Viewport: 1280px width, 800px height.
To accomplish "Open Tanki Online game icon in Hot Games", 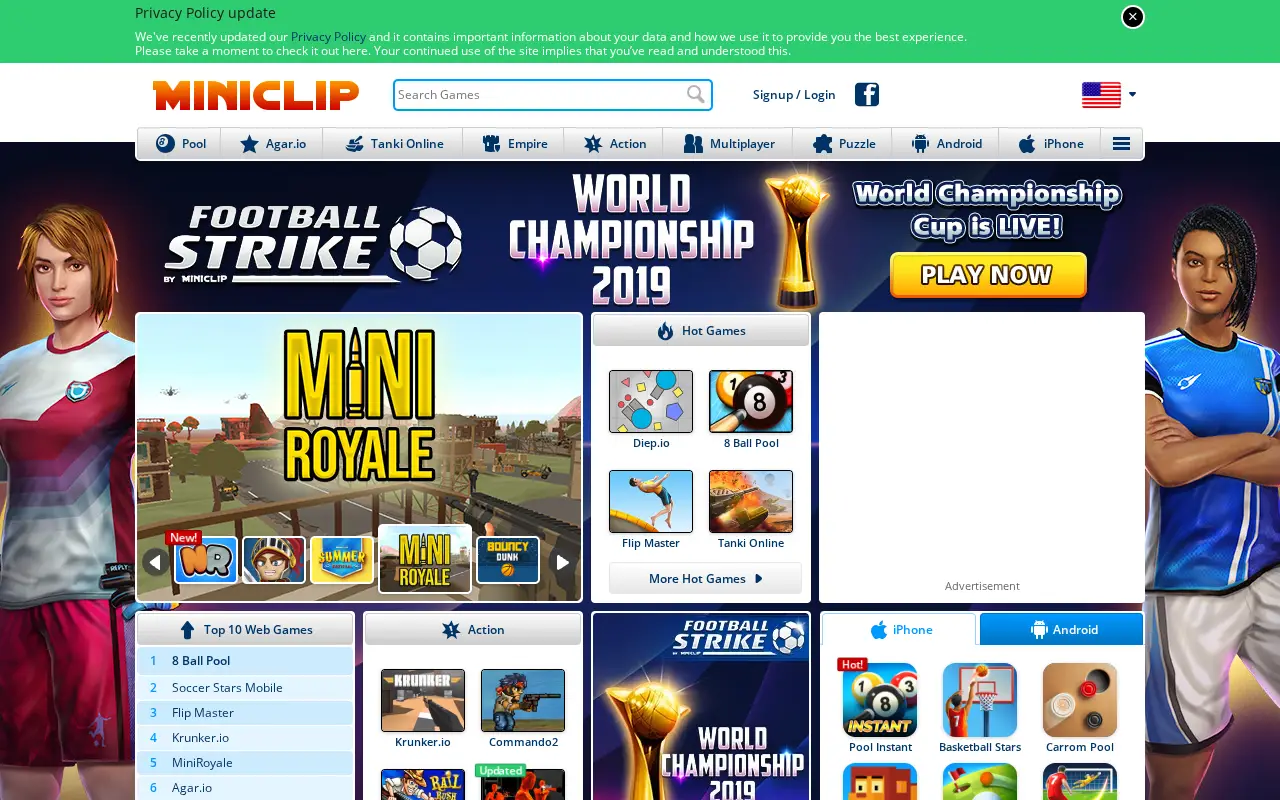I will coord(751,501).
